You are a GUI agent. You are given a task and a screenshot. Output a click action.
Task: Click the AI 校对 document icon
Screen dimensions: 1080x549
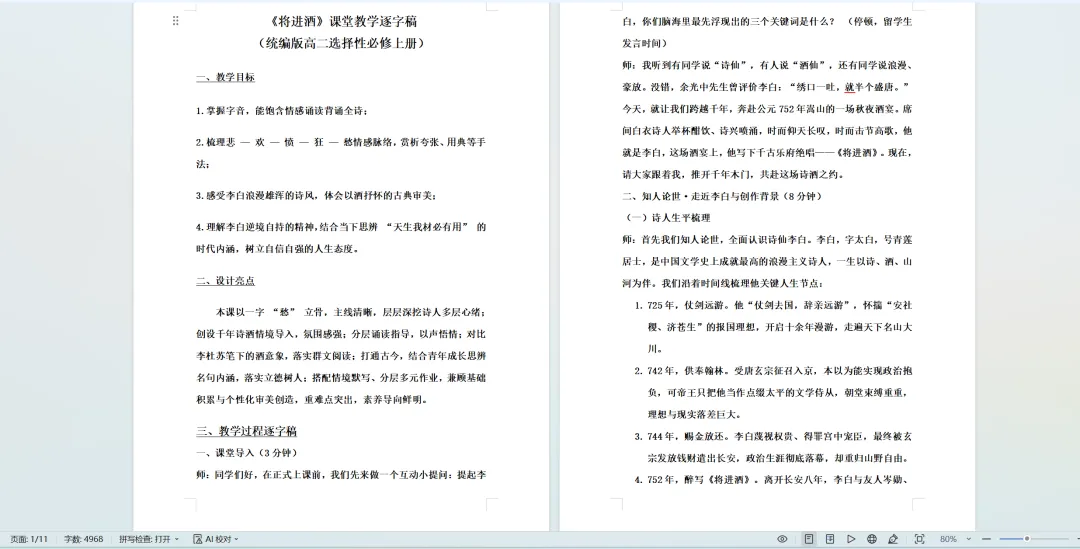(x=198, y=539)
